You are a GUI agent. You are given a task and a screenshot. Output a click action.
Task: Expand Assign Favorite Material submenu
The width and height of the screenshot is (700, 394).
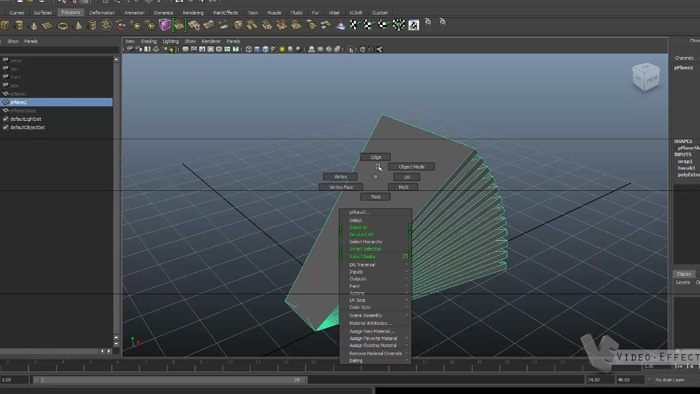[x=375, y=339]
